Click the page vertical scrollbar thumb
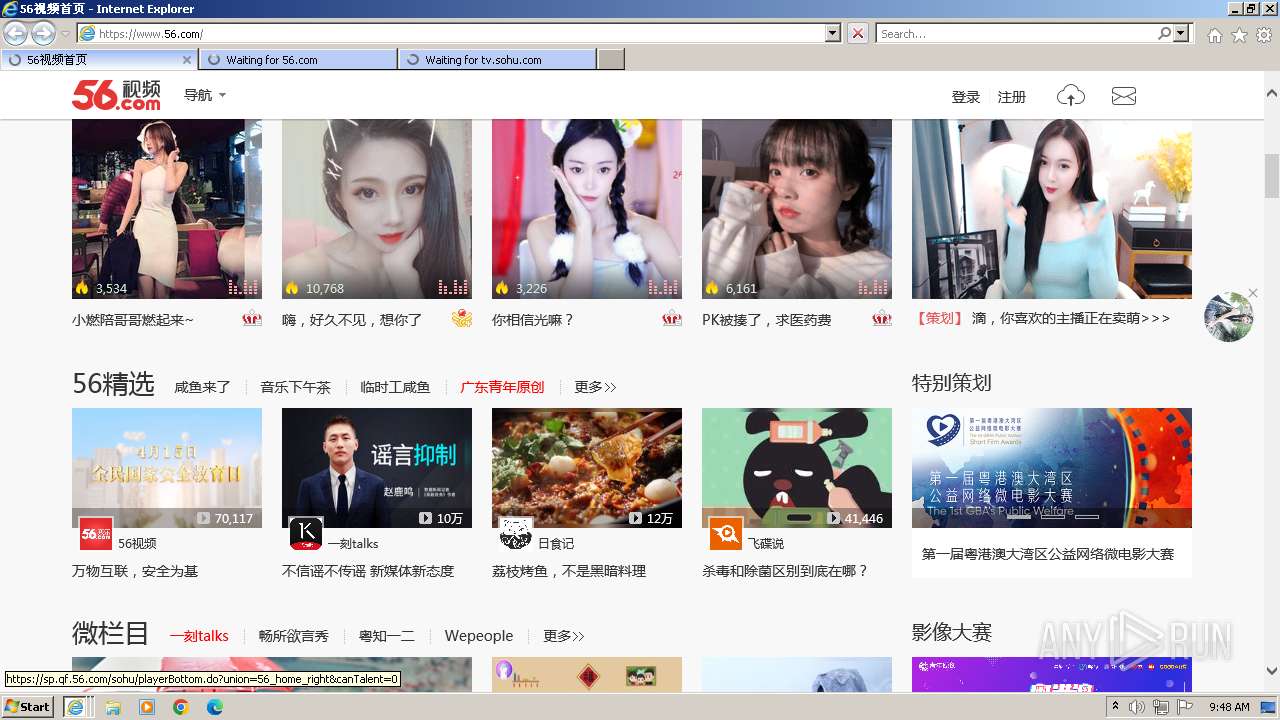Screen dimensions: 1280x720 pyautogui.click(x=1272, y=177)
